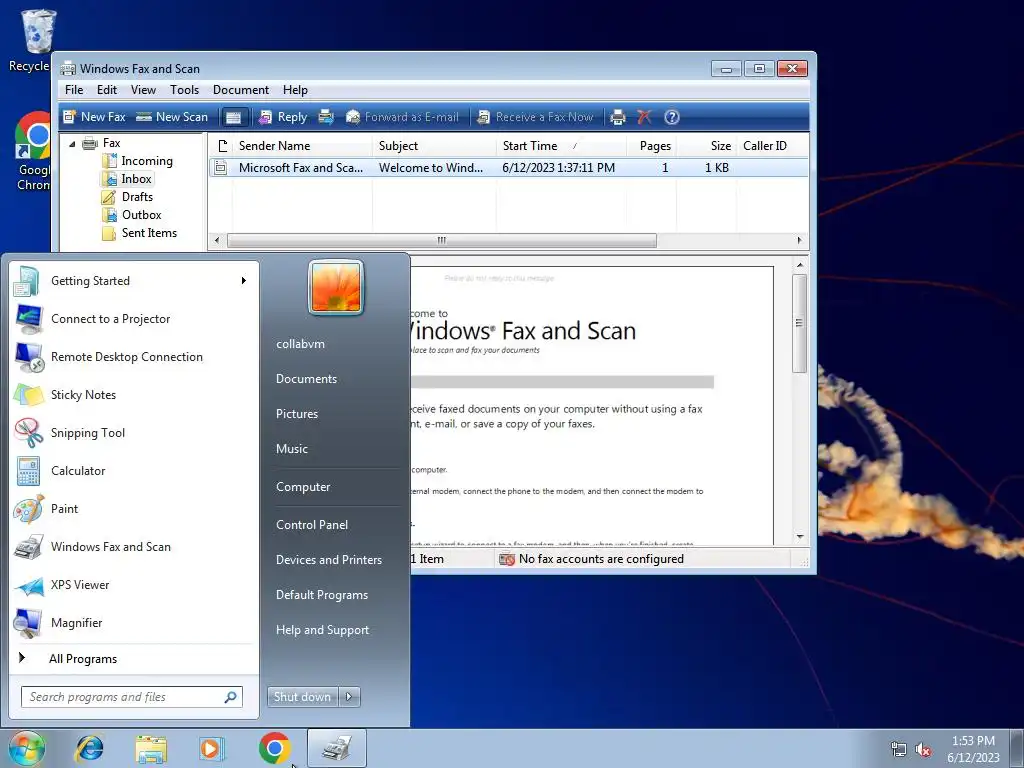Click the user account picture
Image resolution: width=1024 pixels, height=768 pixels.
pyautogui.click(x=336, y=287)
